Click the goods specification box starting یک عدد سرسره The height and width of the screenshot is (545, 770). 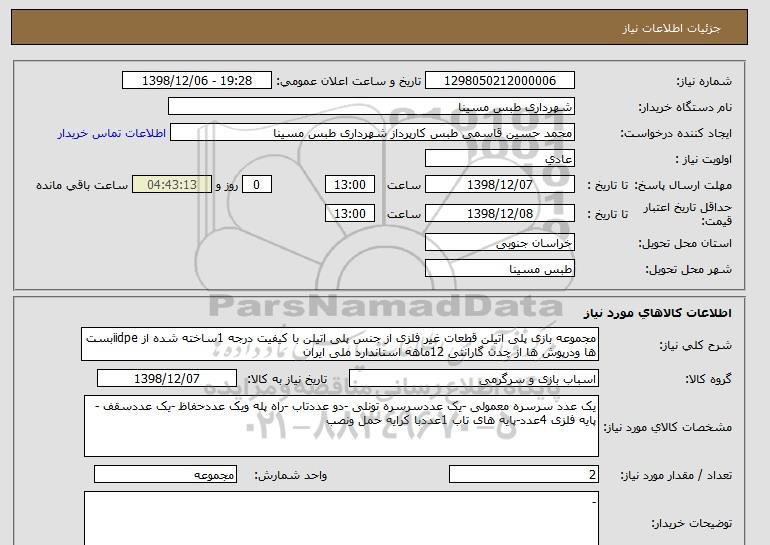pyautogui.click(x=341, y=426)
